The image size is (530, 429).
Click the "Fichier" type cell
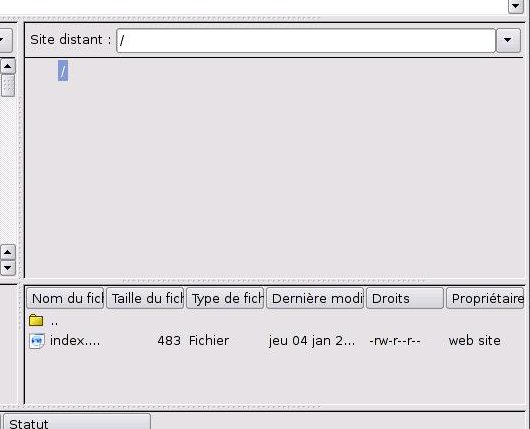[209, 341]
